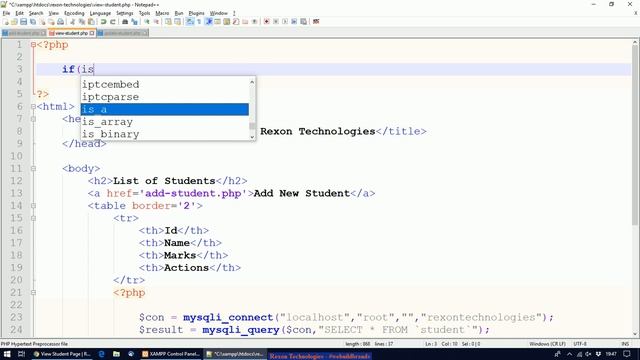
Task: Open Find with the binoculars icon
Action: (x=125, y=22)
